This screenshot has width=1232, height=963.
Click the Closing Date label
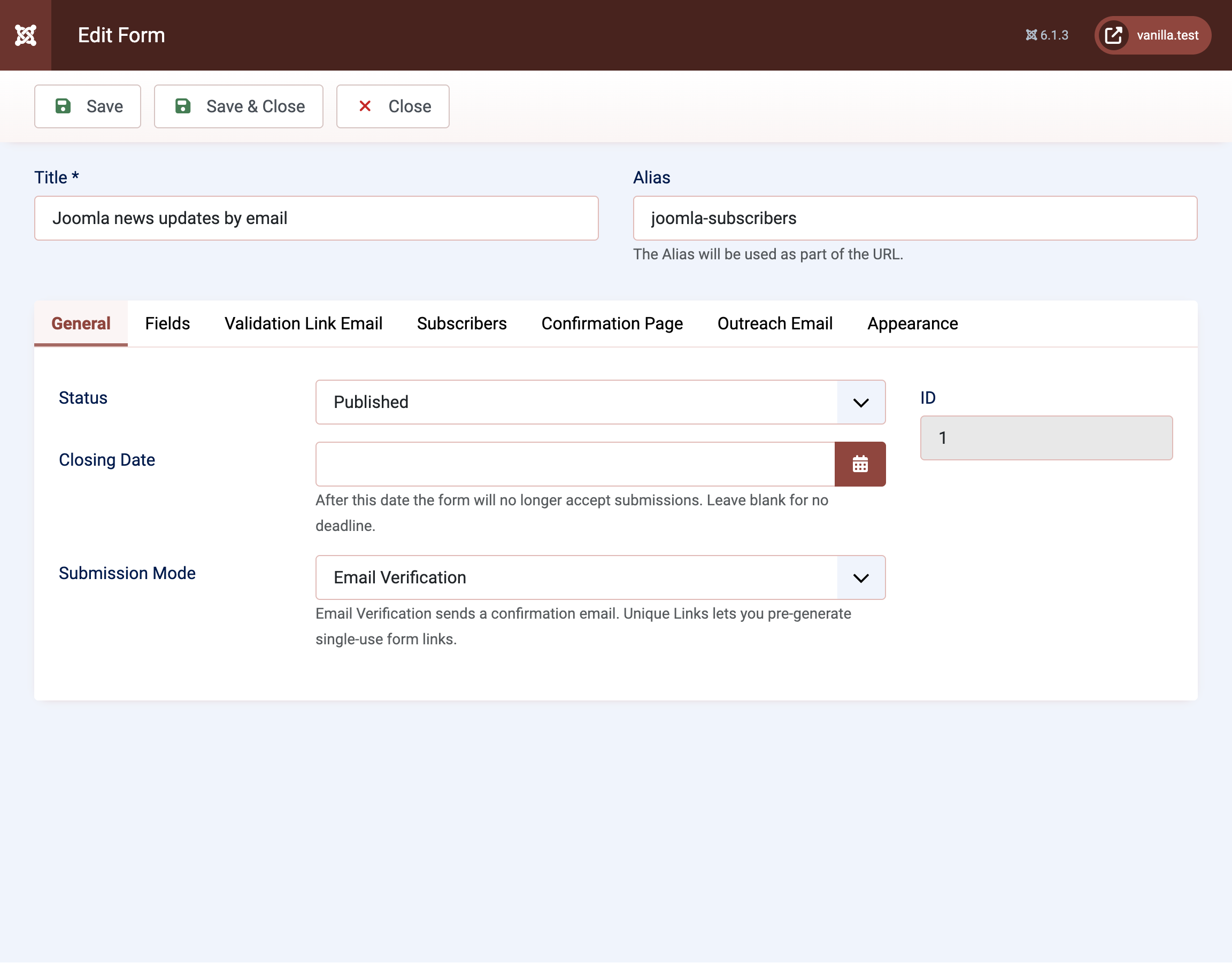(106, 460)
